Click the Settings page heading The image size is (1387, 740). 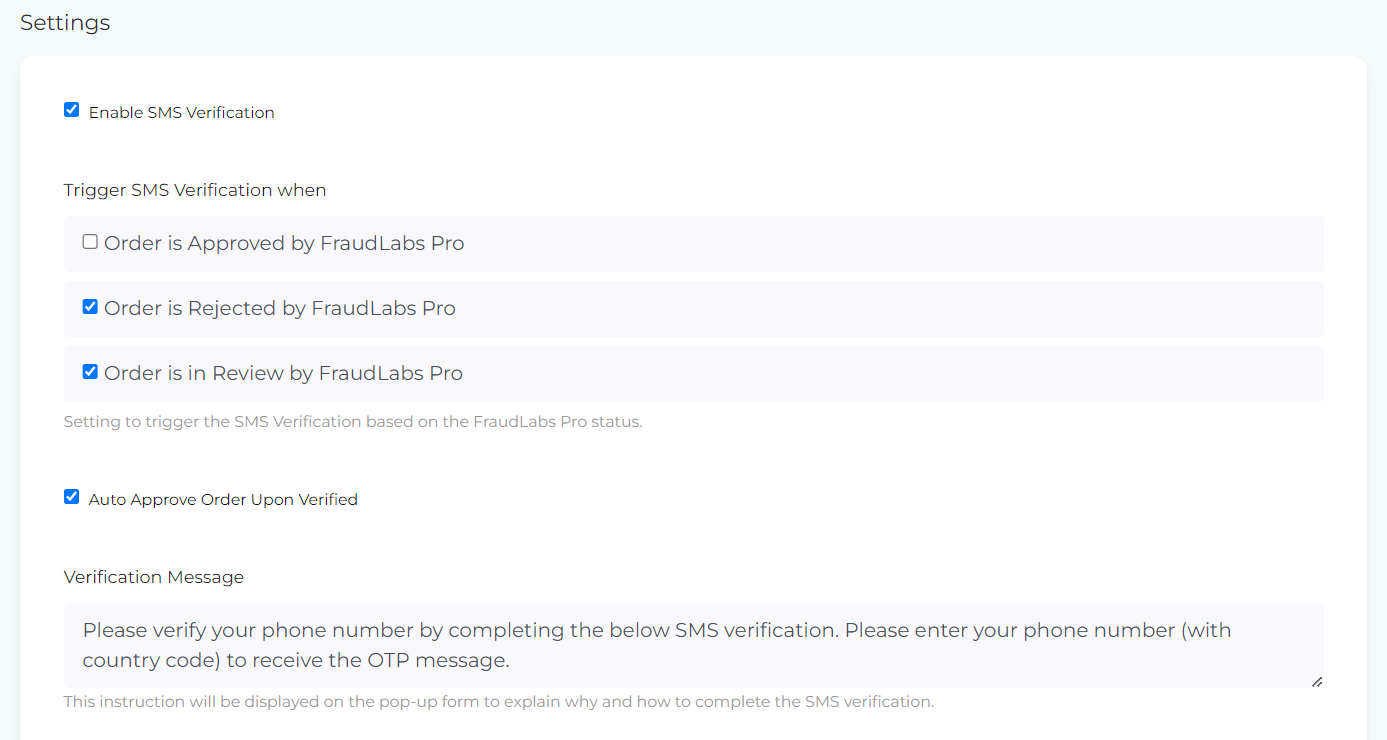(x=65, y=23)
